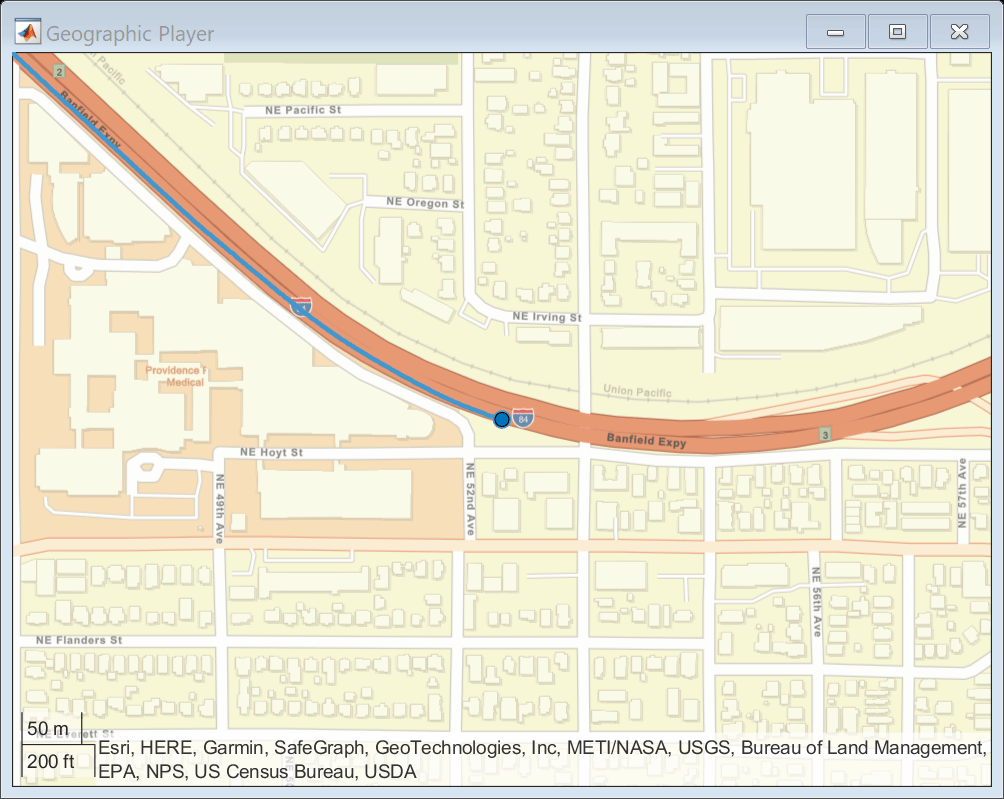Click the Providence Medical area label
The height and width of the screenshot is (799, 1004).
[x=177, y=374]
